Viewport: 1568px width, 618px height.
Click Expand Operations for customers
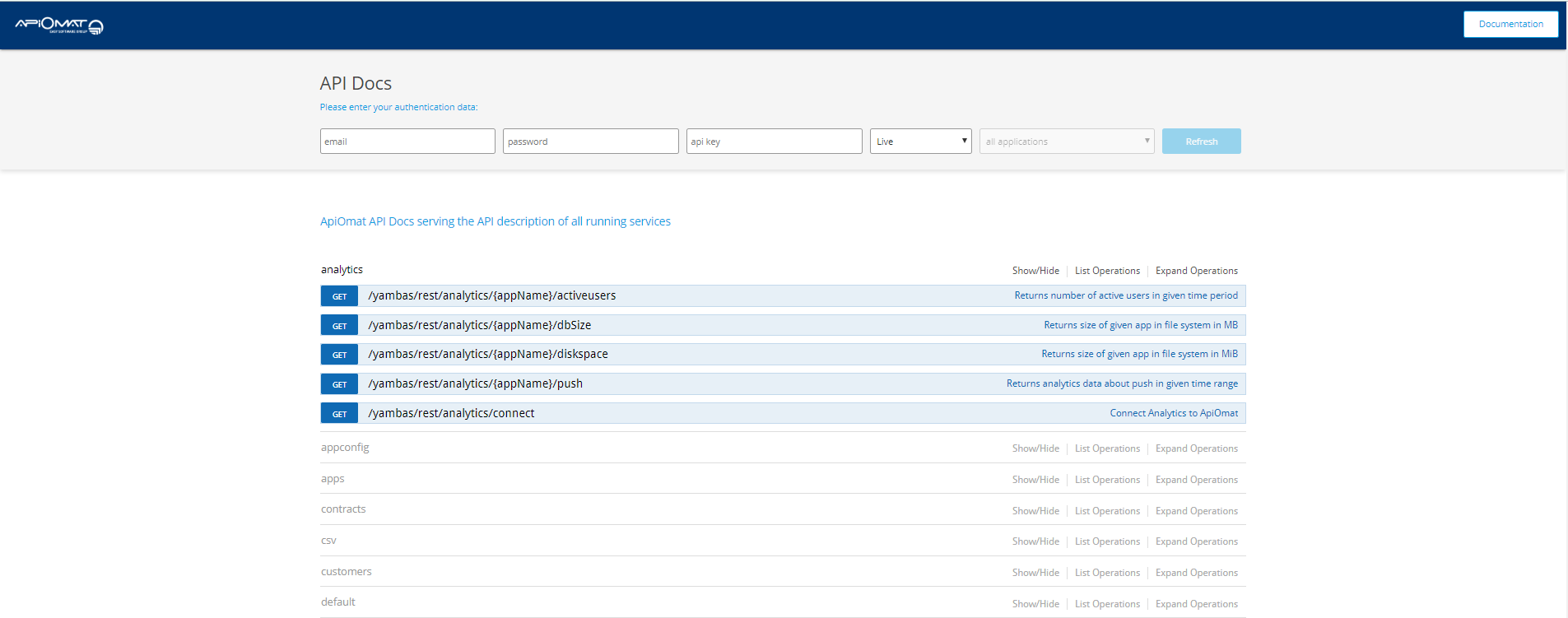tap(1196, 573)
